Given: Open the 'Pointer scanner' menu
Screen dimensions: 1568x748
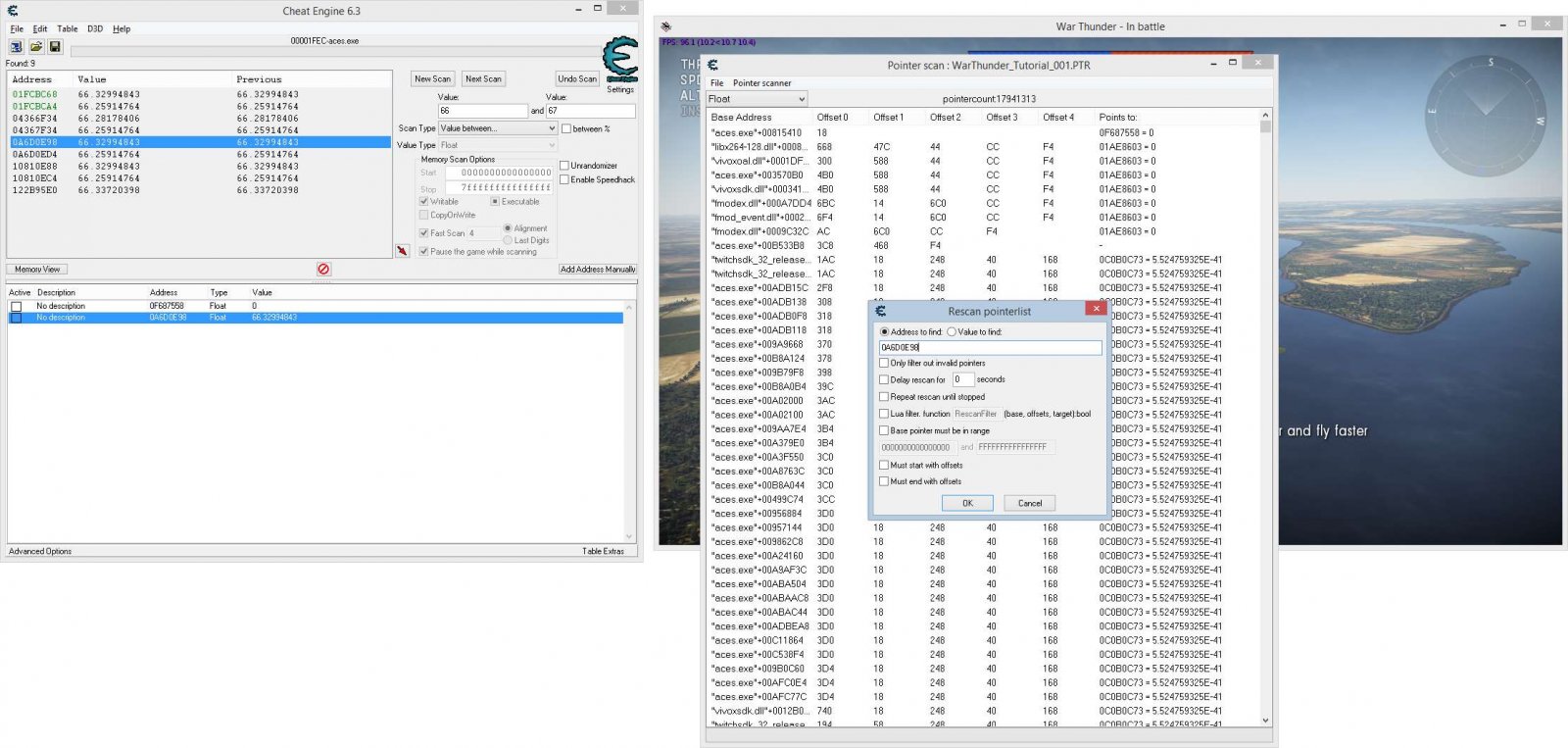Looking at the screenshot, I should click(762, 83).
